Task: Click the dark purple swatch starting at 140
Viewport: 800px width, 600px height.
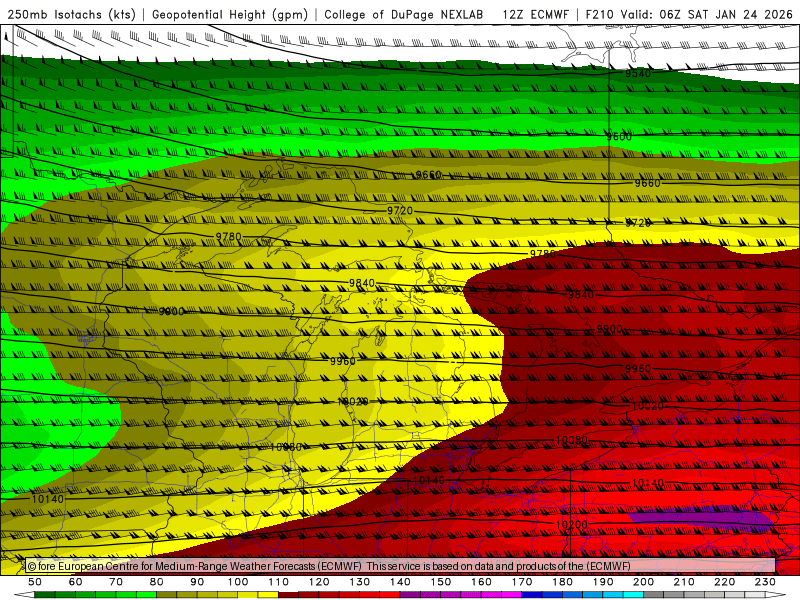Action: (x=410, y=594)
